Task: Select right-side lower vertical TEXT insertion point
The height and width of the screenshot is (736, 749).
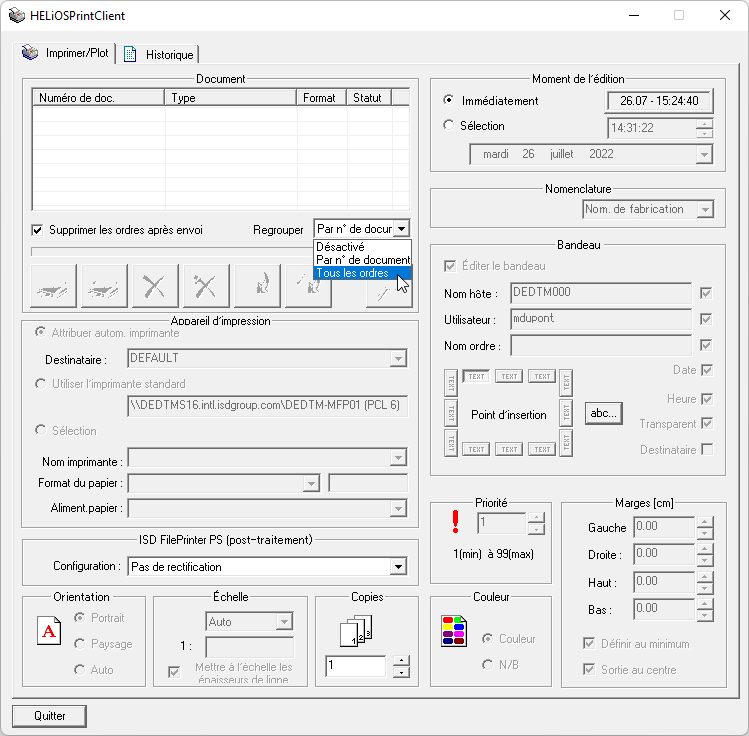Action: pos(566,443)
